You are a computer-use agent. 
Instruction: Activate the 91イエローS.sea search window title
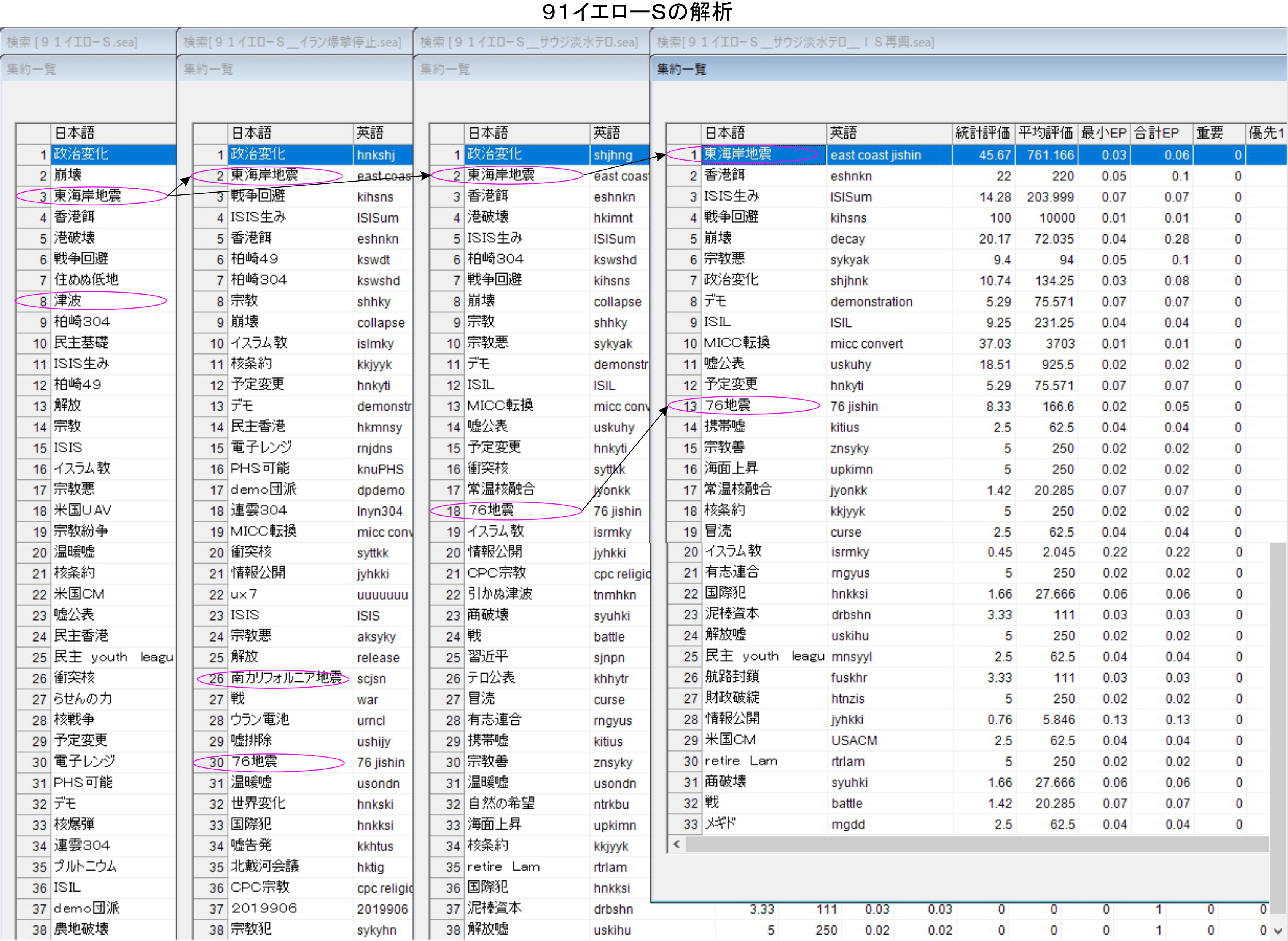(x=72, y=42)
